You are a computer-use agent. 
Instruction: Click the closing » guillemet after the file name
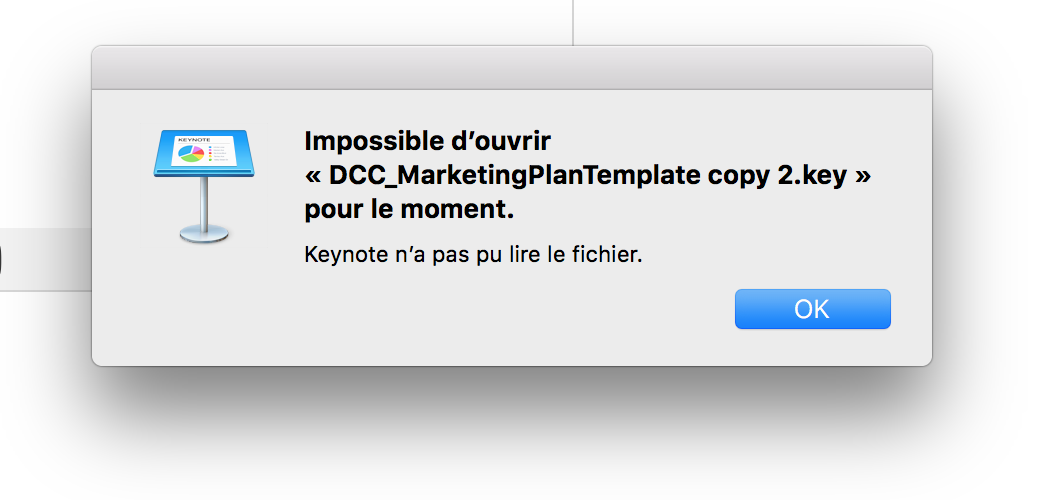pyautogui.click(x=863, y=176)
